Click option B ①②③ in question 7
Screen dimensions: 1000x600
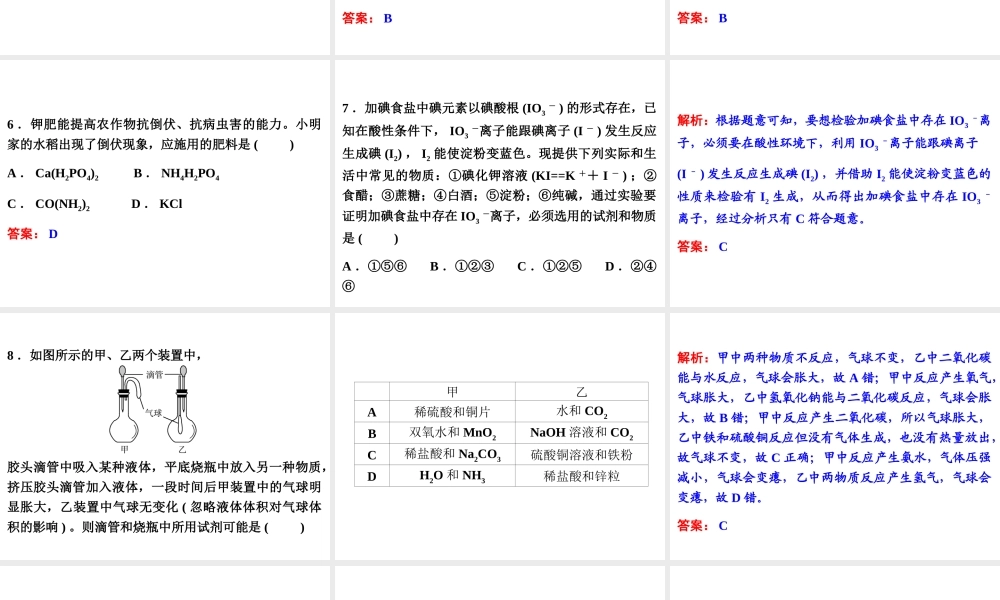[462, 267]
